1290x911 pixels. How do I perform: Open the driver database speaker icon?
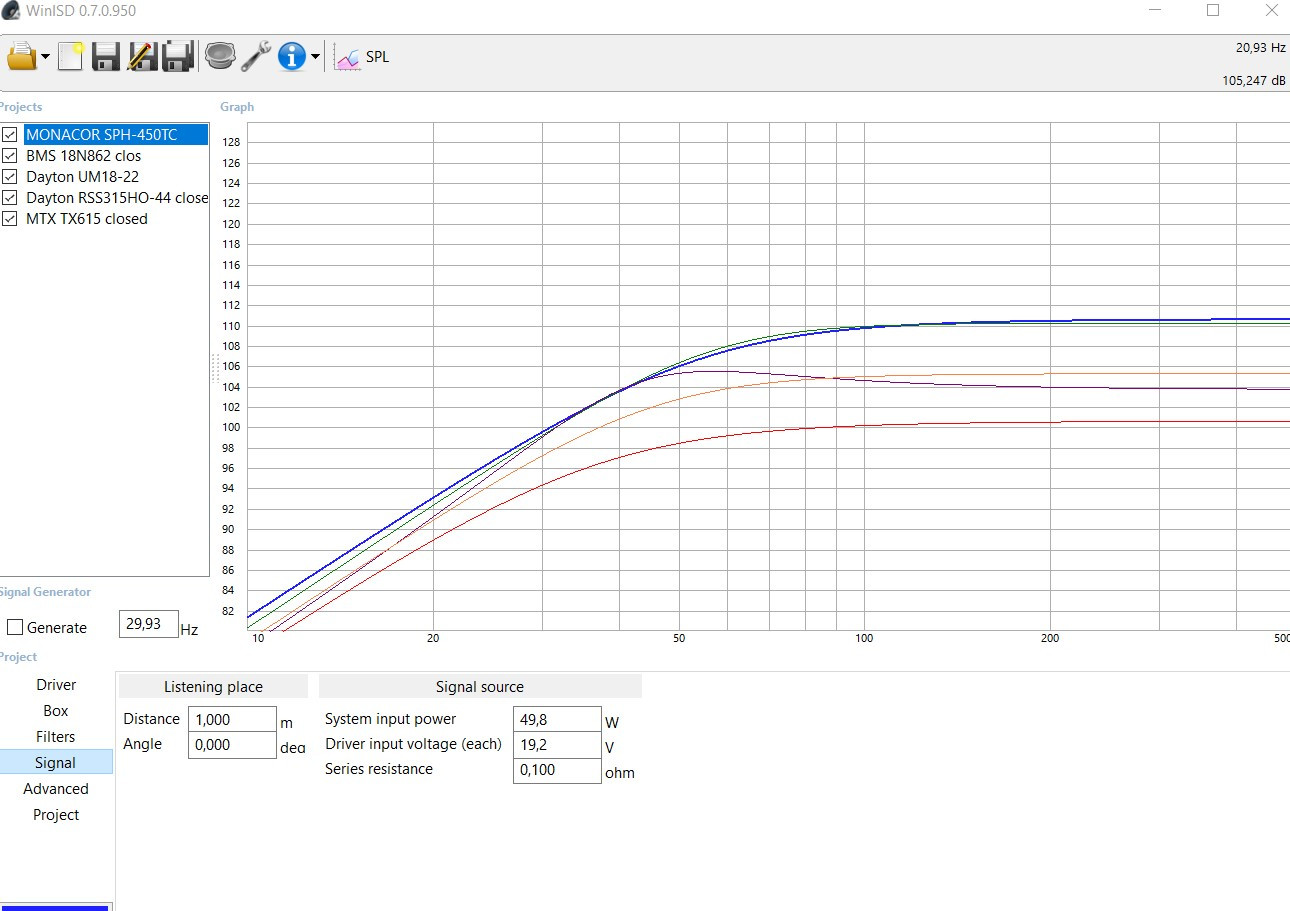point(220,57)
